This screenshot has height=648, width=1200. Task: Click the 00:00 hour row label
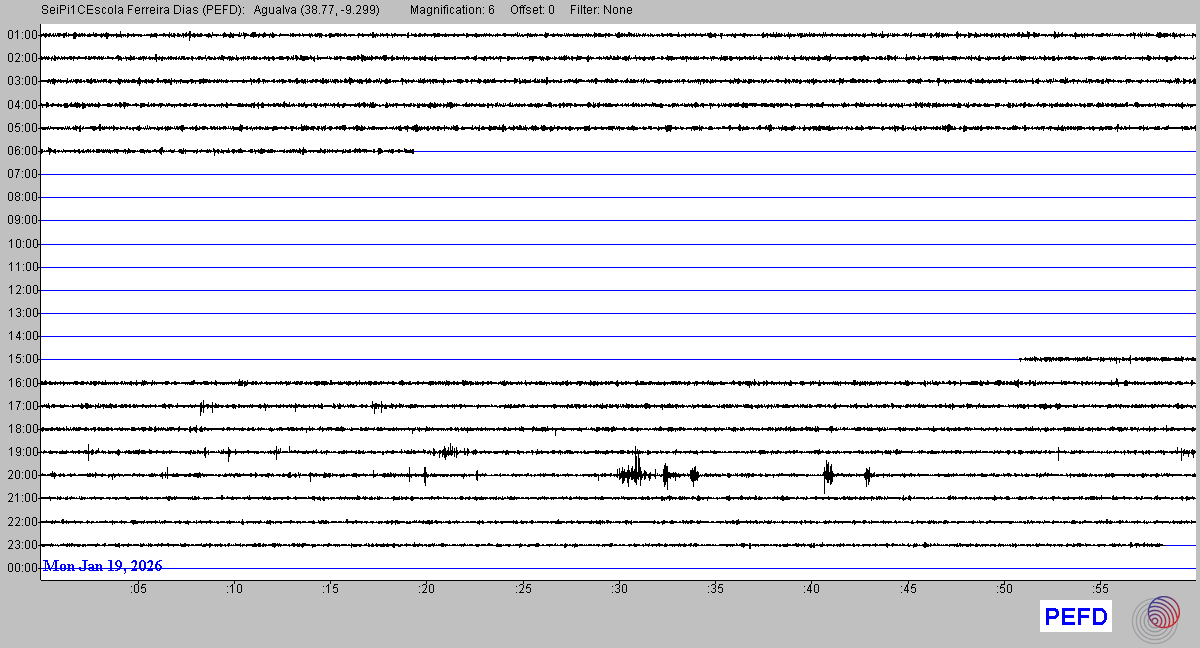(x=22, y=568)
